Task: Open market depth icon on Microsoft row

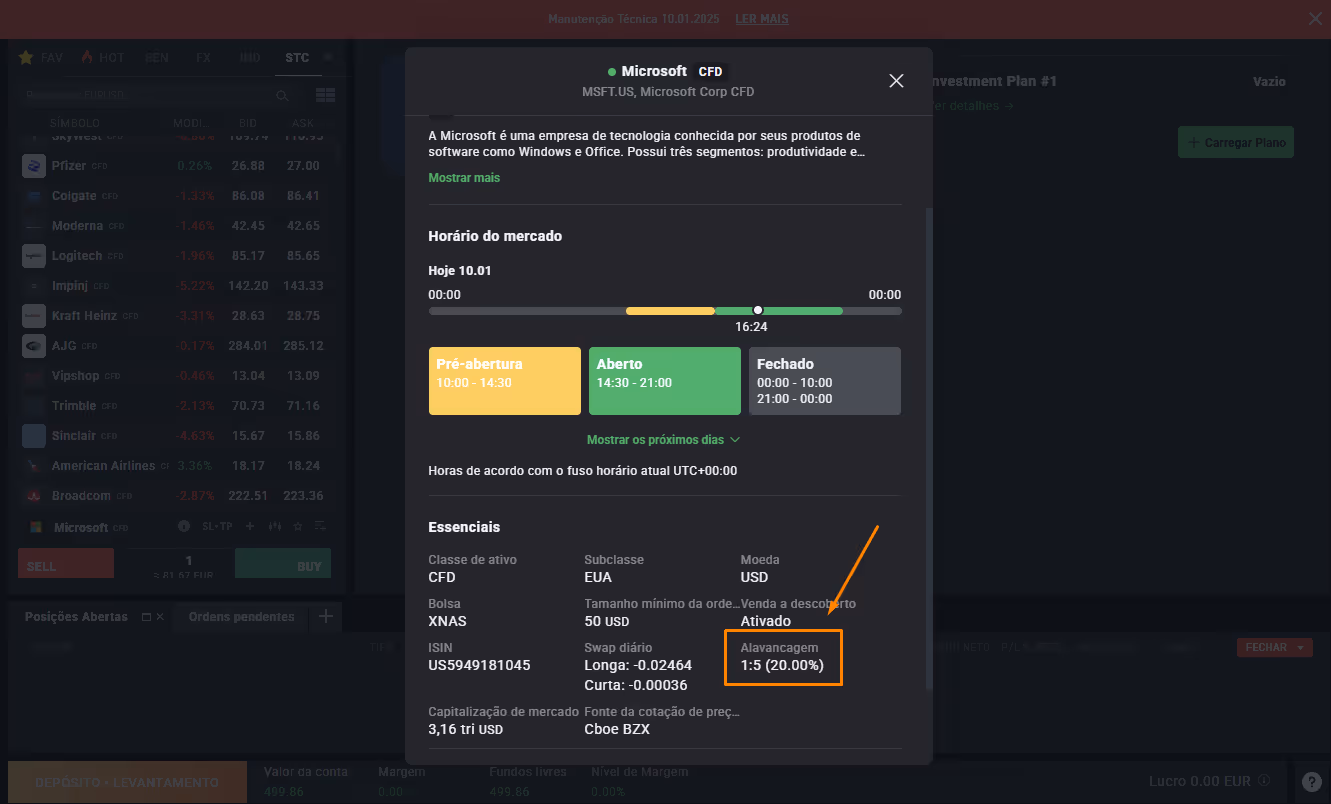Action: click(320, 526)
